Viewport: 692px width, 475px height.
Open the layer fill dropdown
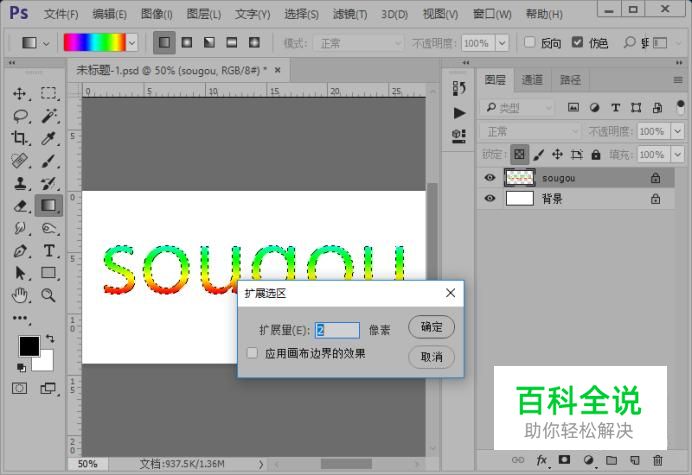click(677, 155)
